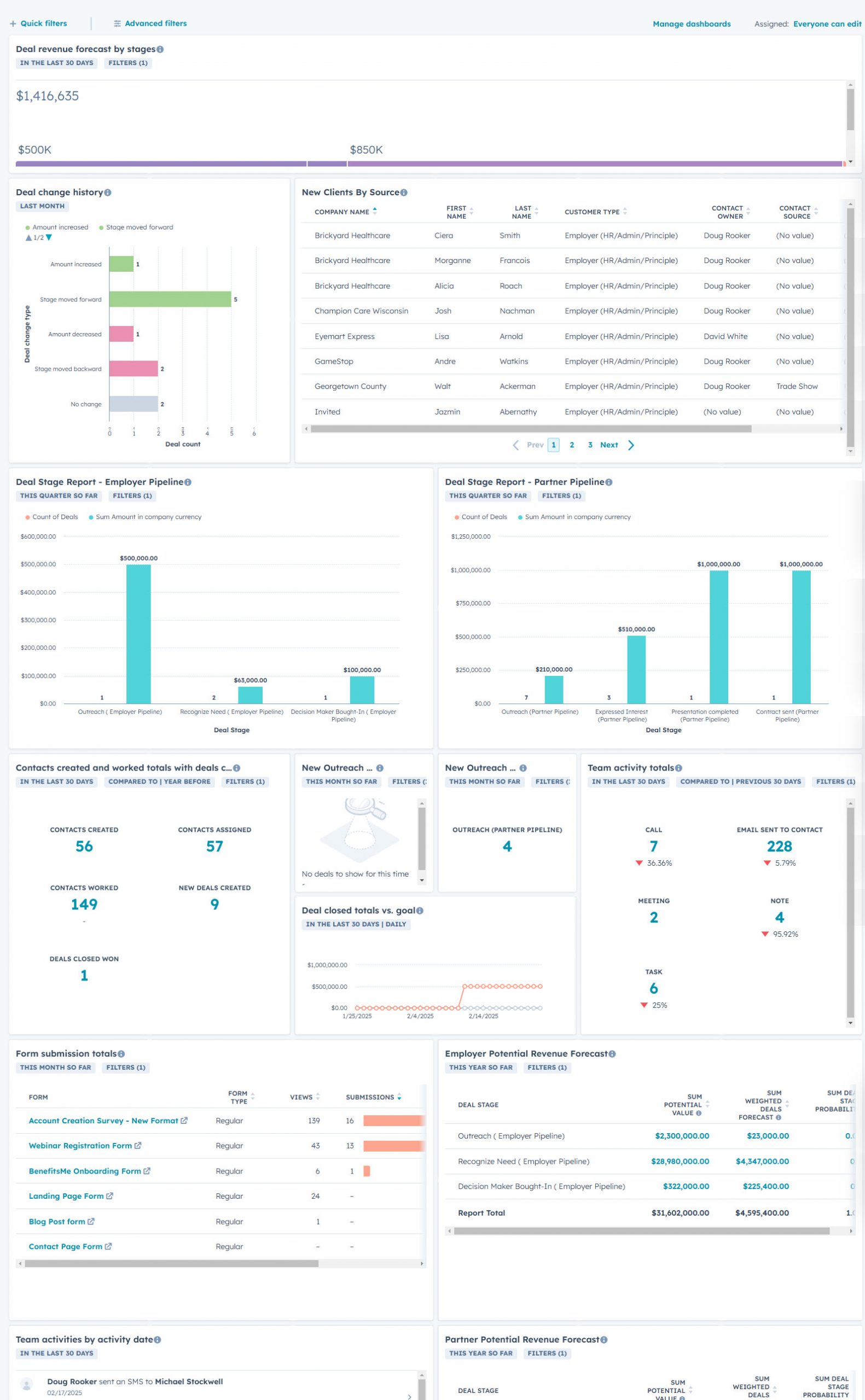Click the Quick filters plus icon

[x=13, y=24]
